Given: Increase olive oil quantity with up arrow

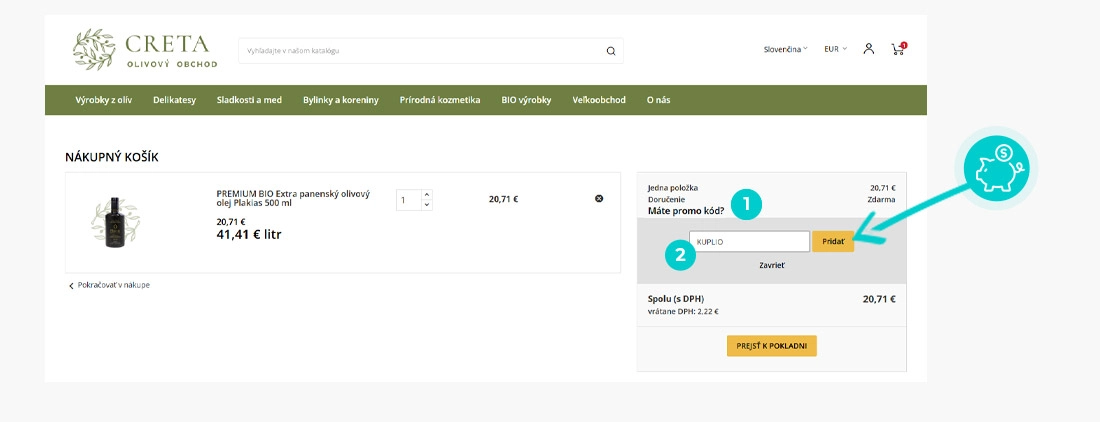Looking at the screenshot, I should (427, 194).
